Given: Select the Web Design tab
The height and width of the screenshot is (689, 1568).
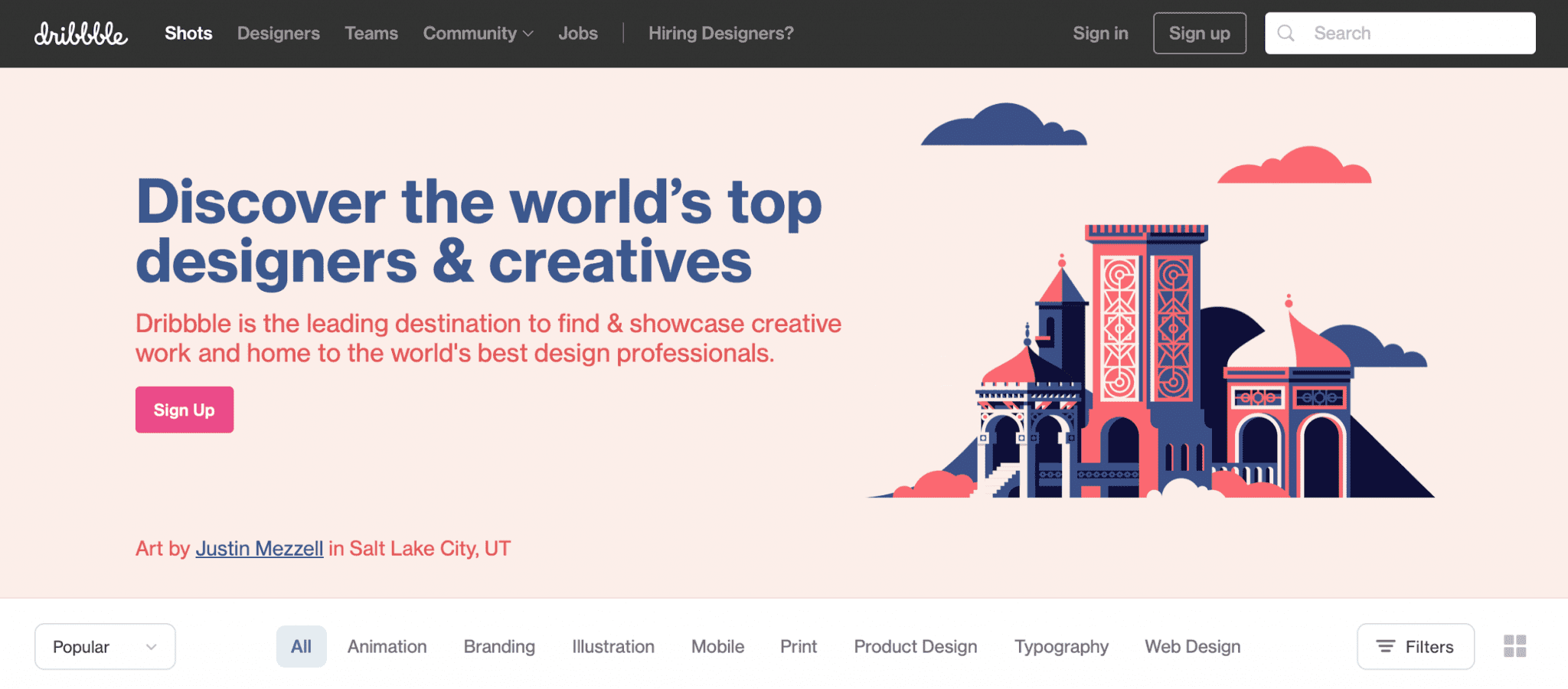Looking at the screenshot, I should point(1191,646).
